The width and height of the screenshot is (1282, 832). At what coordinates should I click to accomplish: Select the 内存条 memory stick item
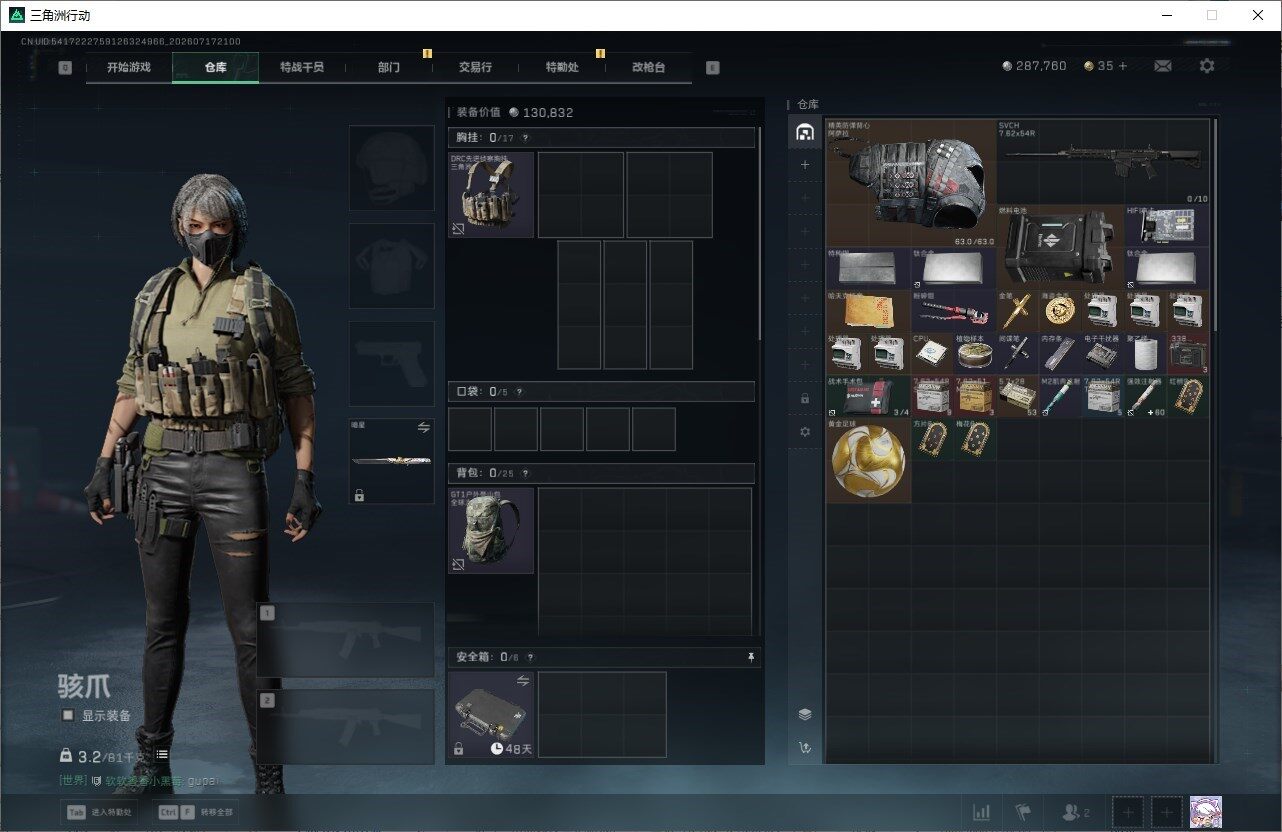click(x=1060, y=353)
